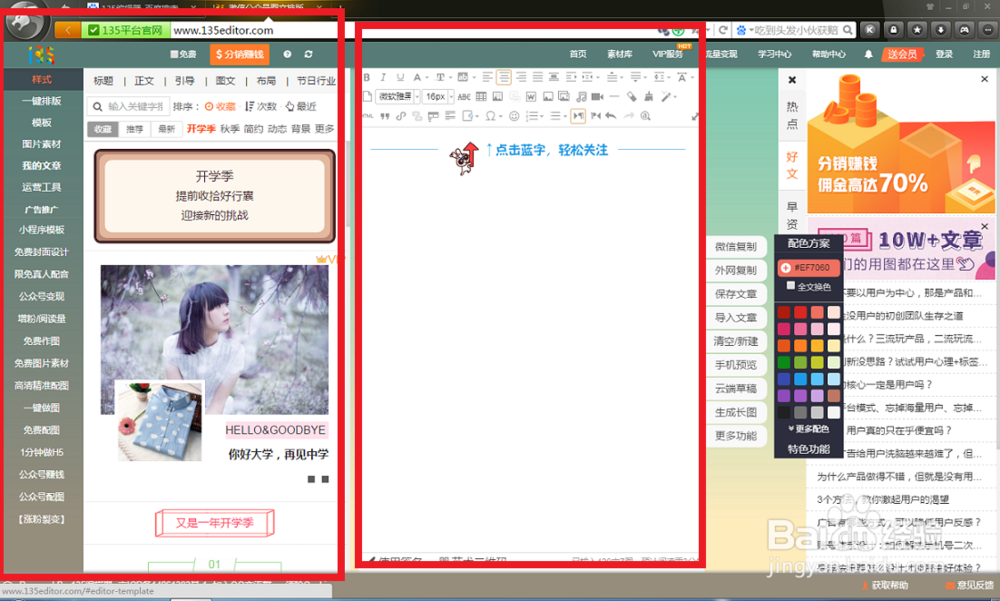Click the style keyword search field
The height and width of the screenshot is (601, 1000).
pyautogui.click(x=129, y=107)
